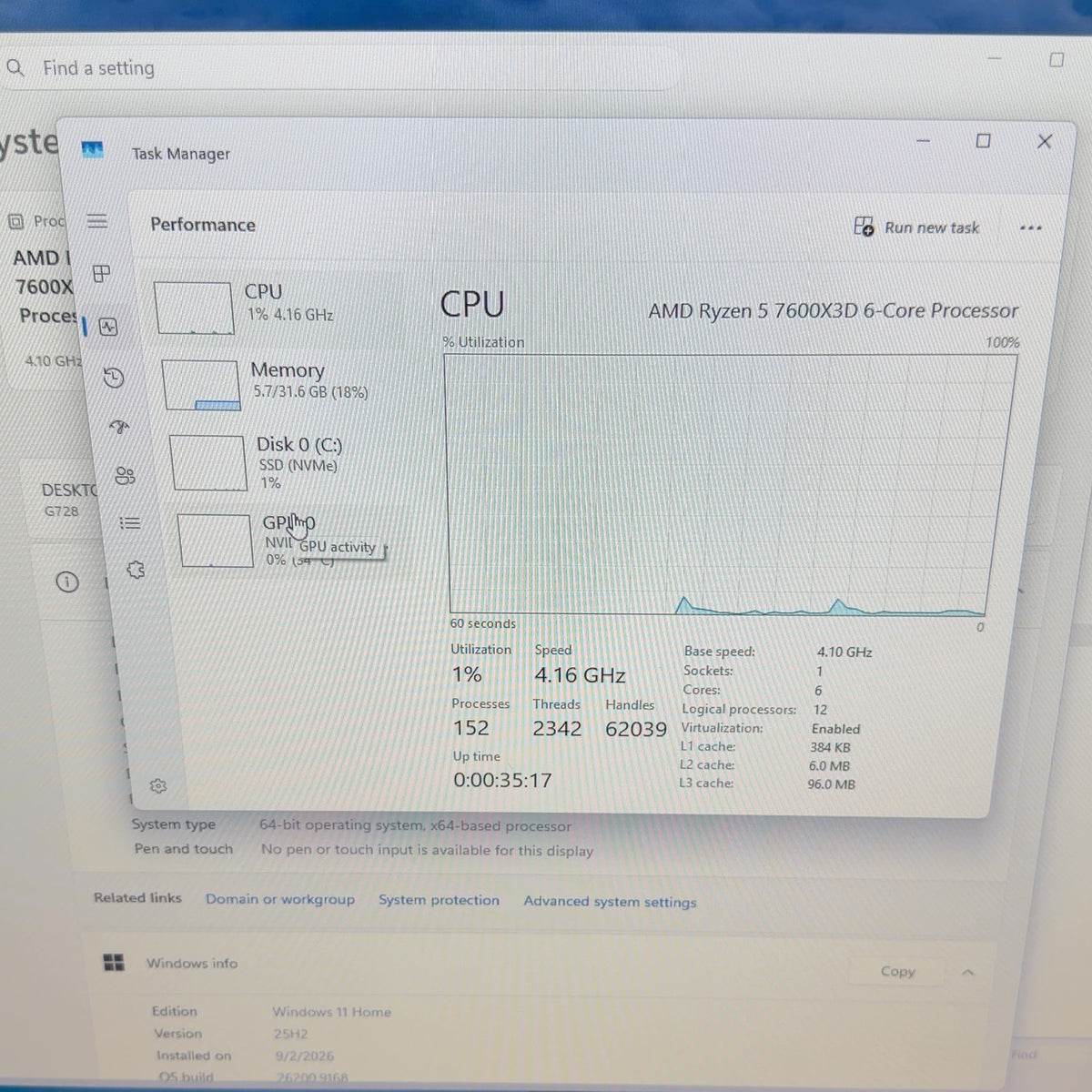Click the Windows 11 Home edition value

point(331,1012)
